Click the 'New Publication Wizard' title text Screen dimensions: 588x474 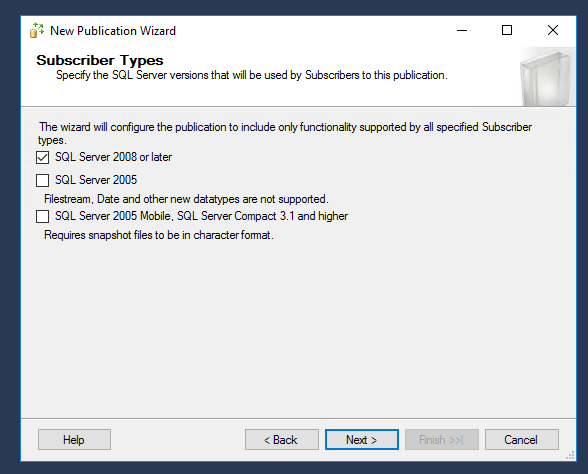pyautogui.click(x=113, y=31)
